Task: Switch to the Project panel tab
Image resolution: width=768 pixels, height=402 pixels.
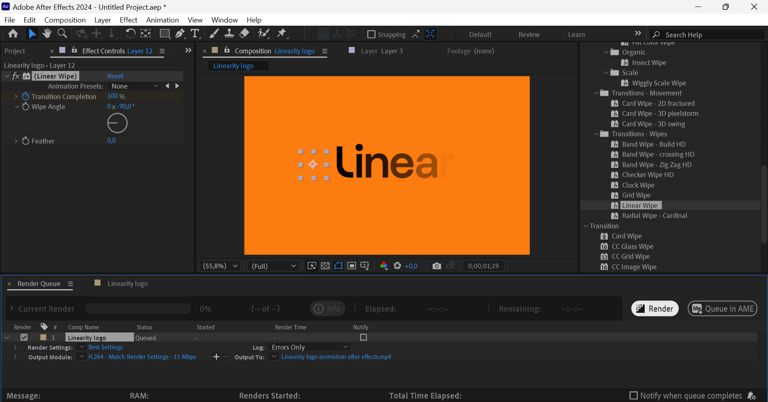Action: tap(15, 51)
